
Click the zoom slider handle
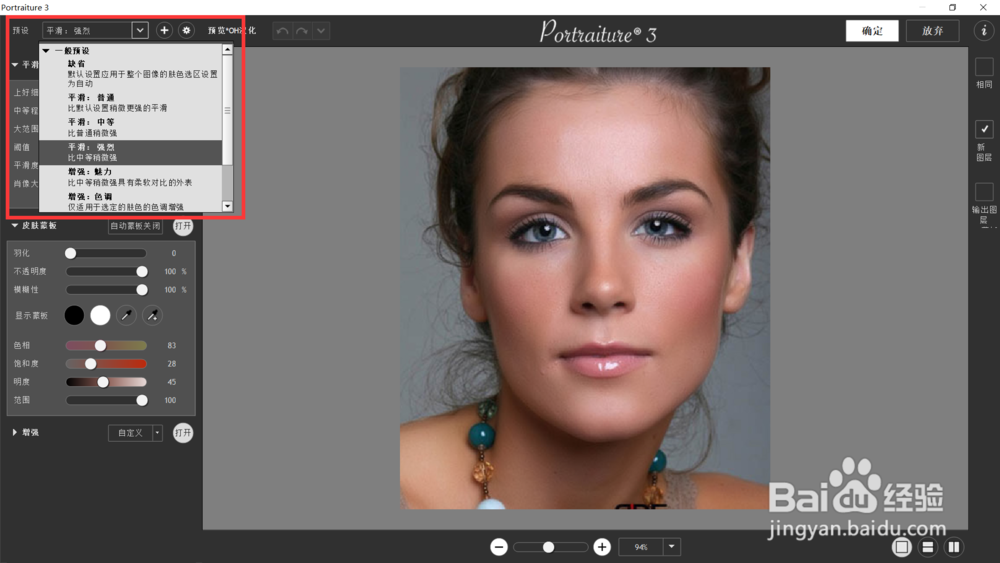point(548,547)
